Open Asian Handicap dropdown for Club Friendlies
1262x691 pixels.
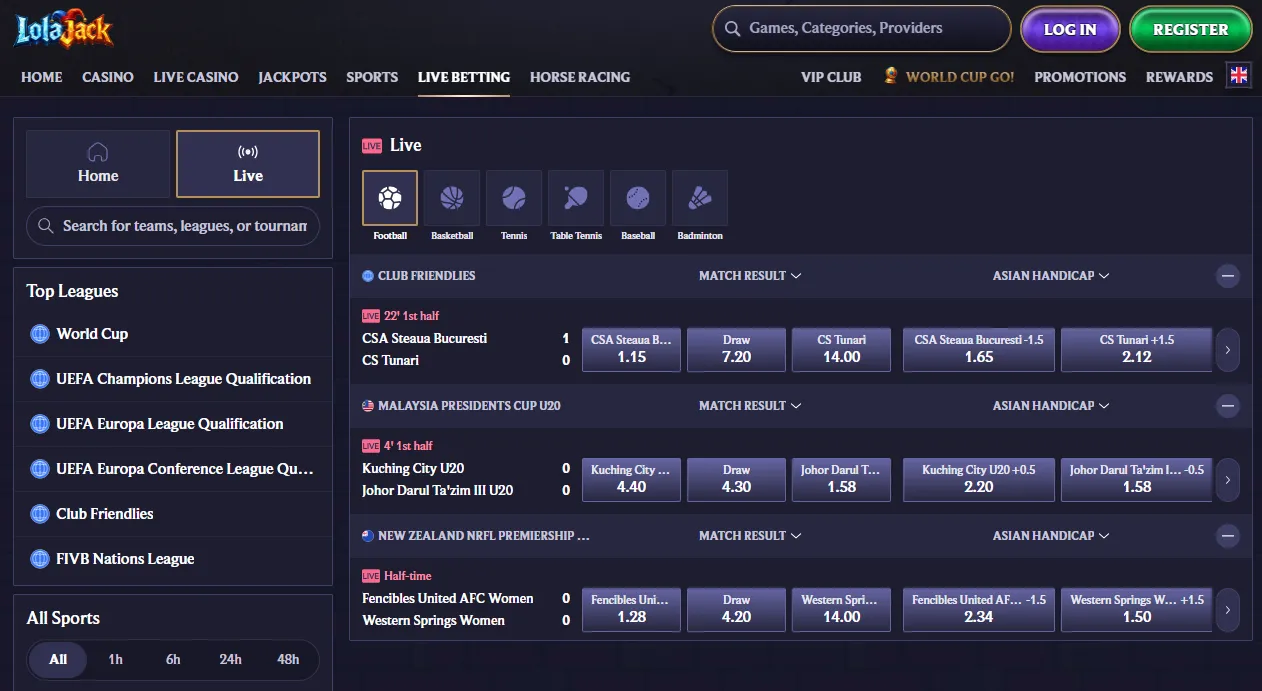click(x=1051, y=276)
